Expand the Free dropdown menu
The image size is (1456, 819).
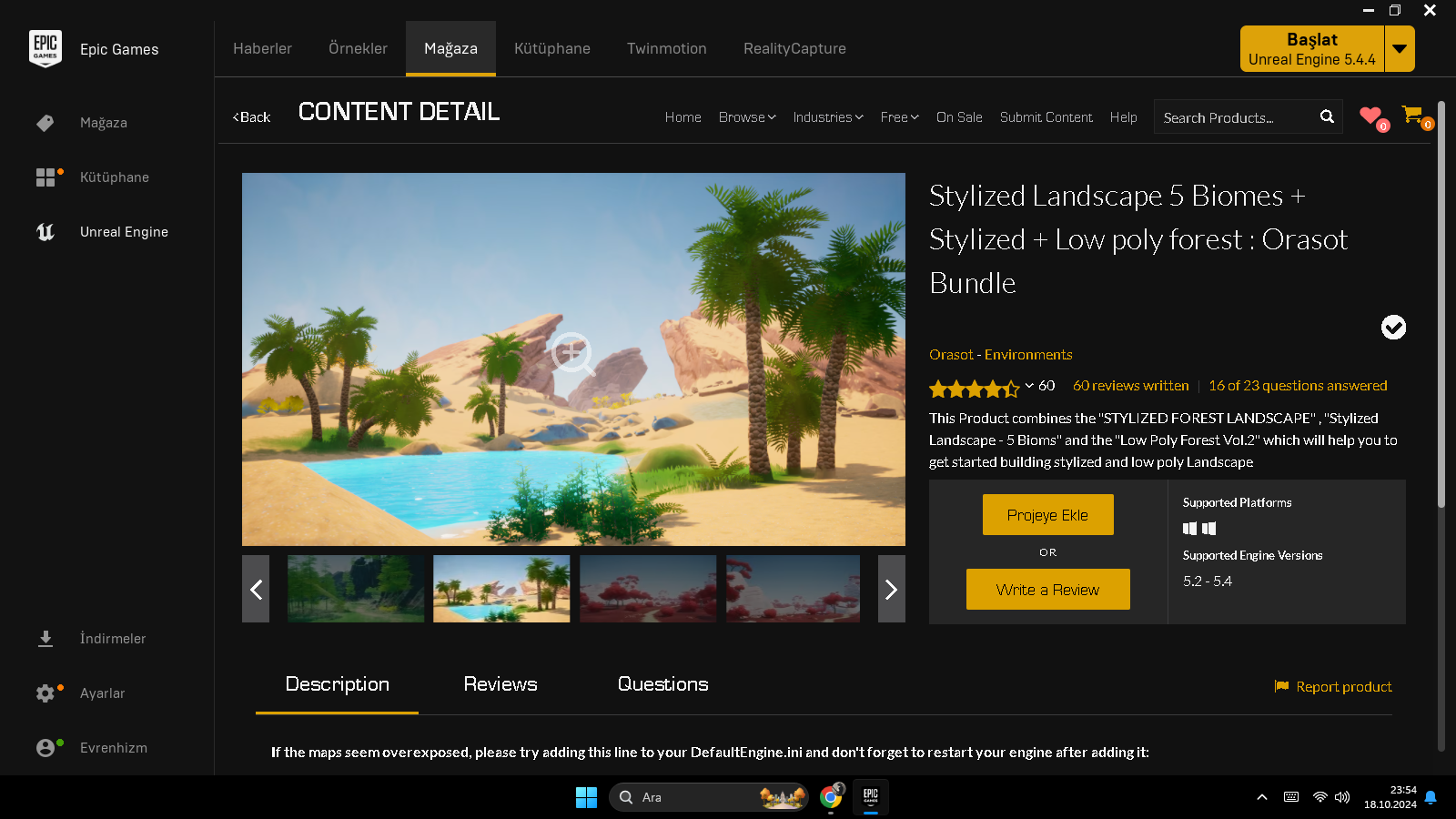[900, 117]
